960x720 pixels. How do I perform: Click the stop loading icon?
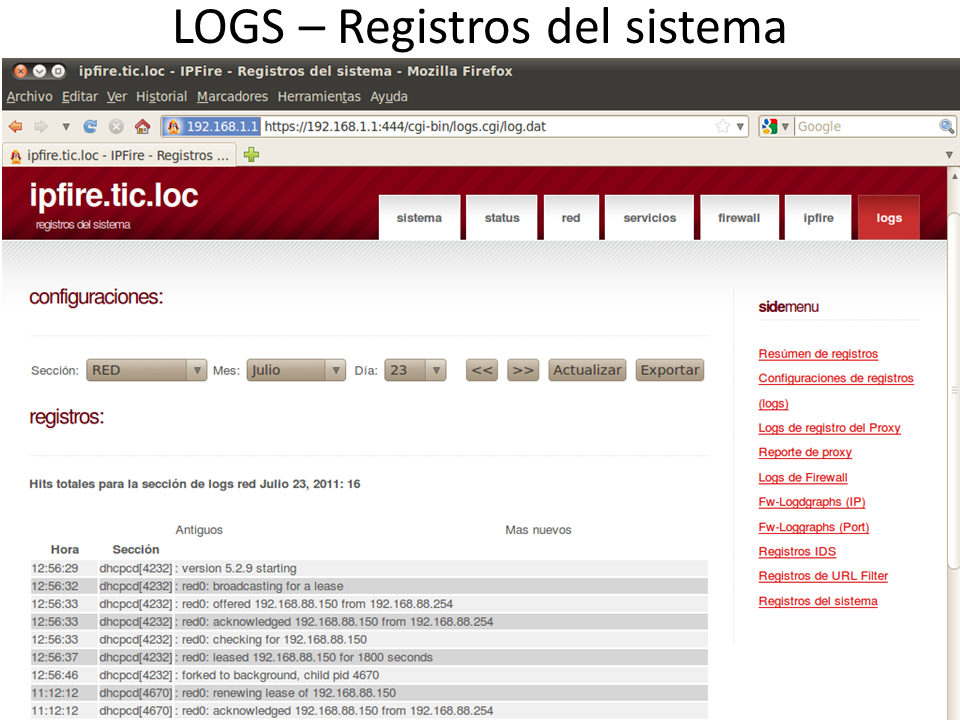coord(116,127)
